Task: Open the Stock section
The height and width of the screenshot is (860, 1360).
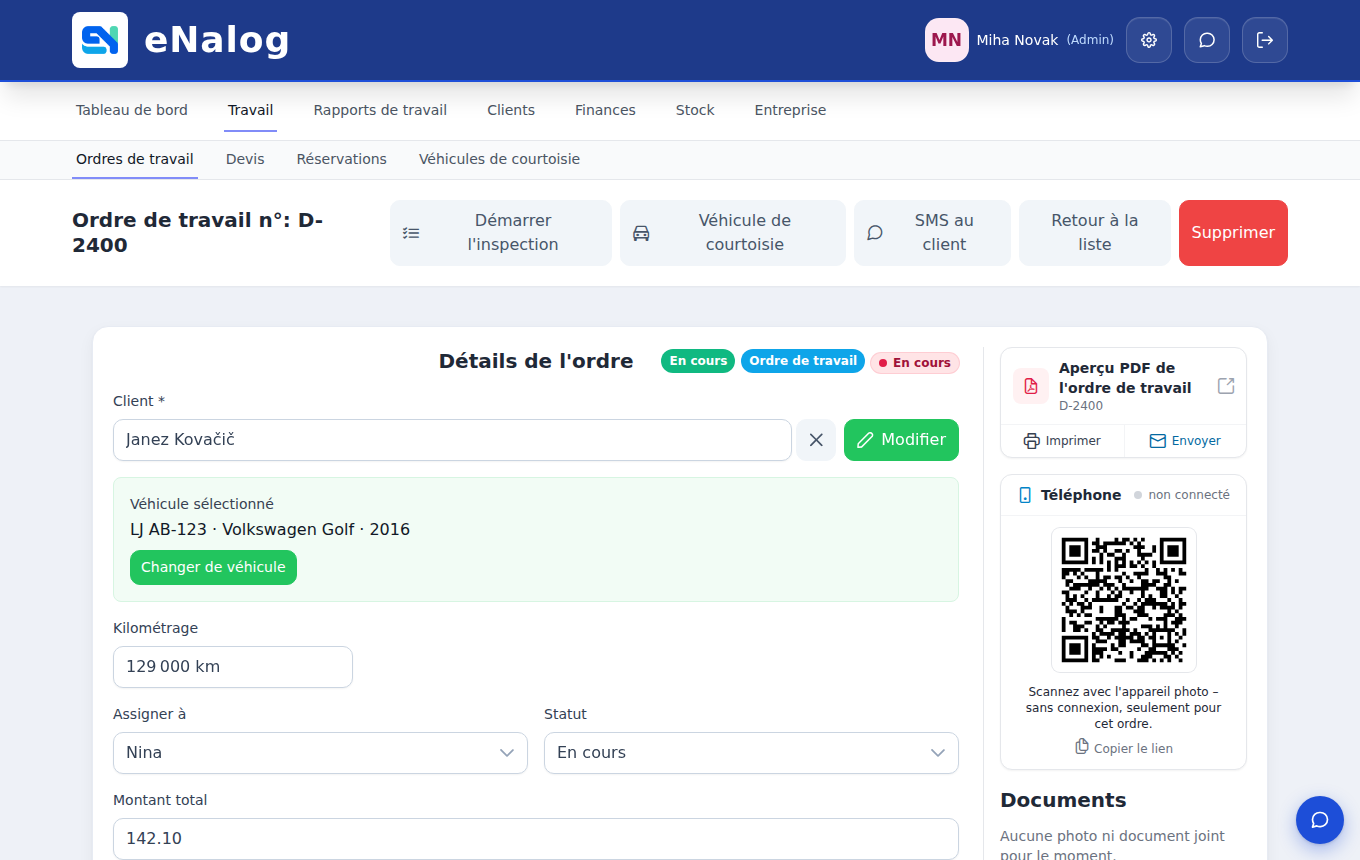Action: pyautogui.click(x=695, y=110)
